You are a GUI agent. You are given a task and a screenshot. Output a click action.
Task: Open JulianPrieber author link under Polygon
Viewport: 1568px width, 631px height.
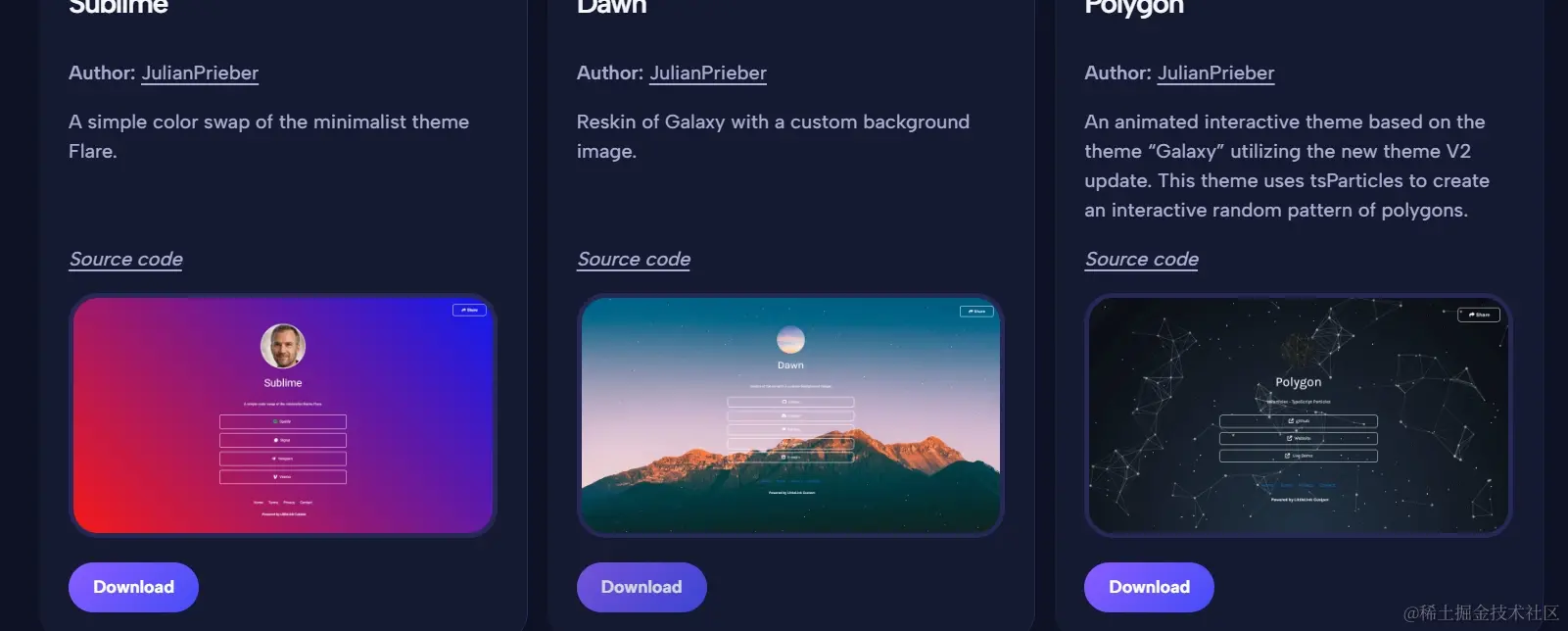pos(1215,73)
